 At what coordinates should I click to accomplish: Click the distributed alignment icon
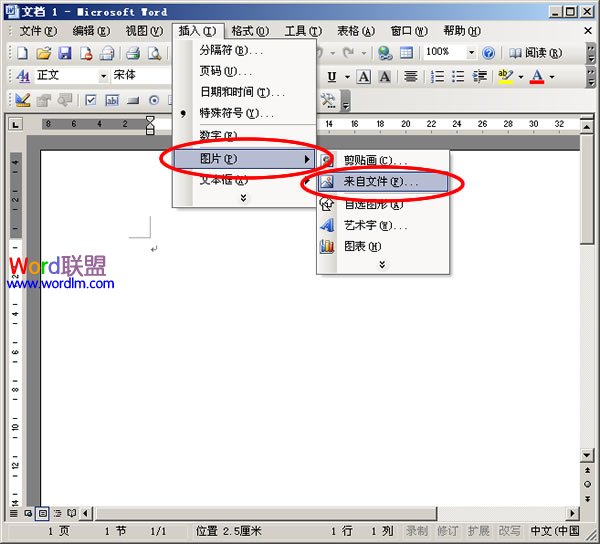tap(411, 77)
